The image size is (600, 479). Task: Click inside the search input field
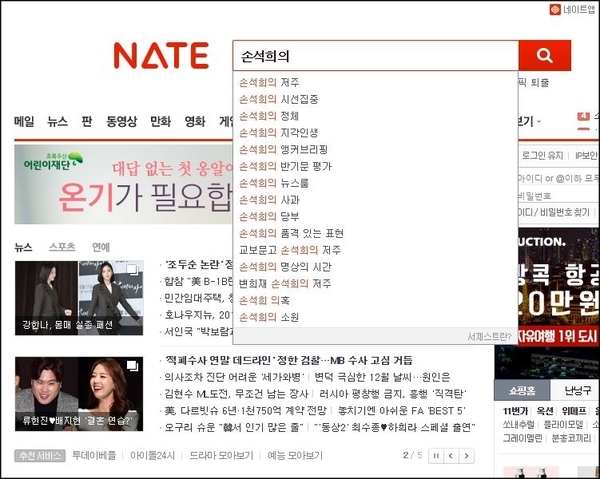coord(375,56)
